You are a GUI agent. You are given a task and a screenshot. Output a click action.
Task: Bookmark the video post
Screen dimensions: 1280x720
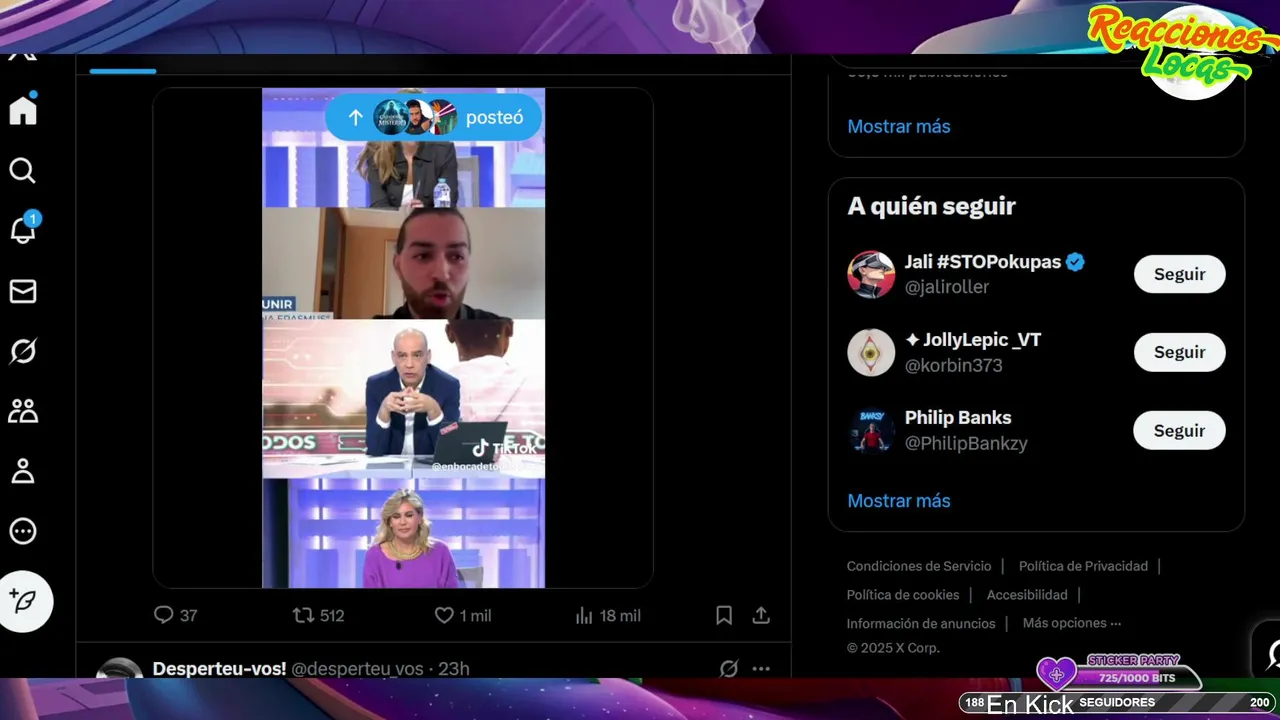[x=724, y=616]
